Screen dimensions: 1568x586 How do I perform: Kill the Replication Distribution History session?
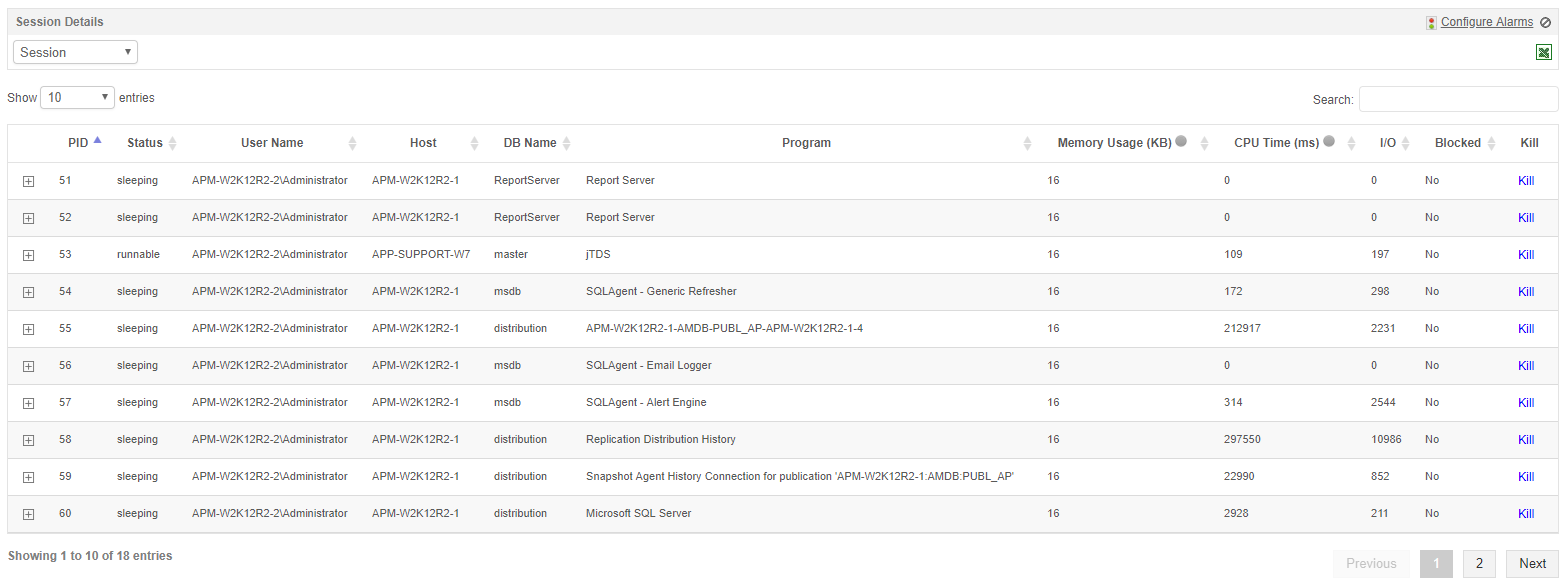(1526, 440)
